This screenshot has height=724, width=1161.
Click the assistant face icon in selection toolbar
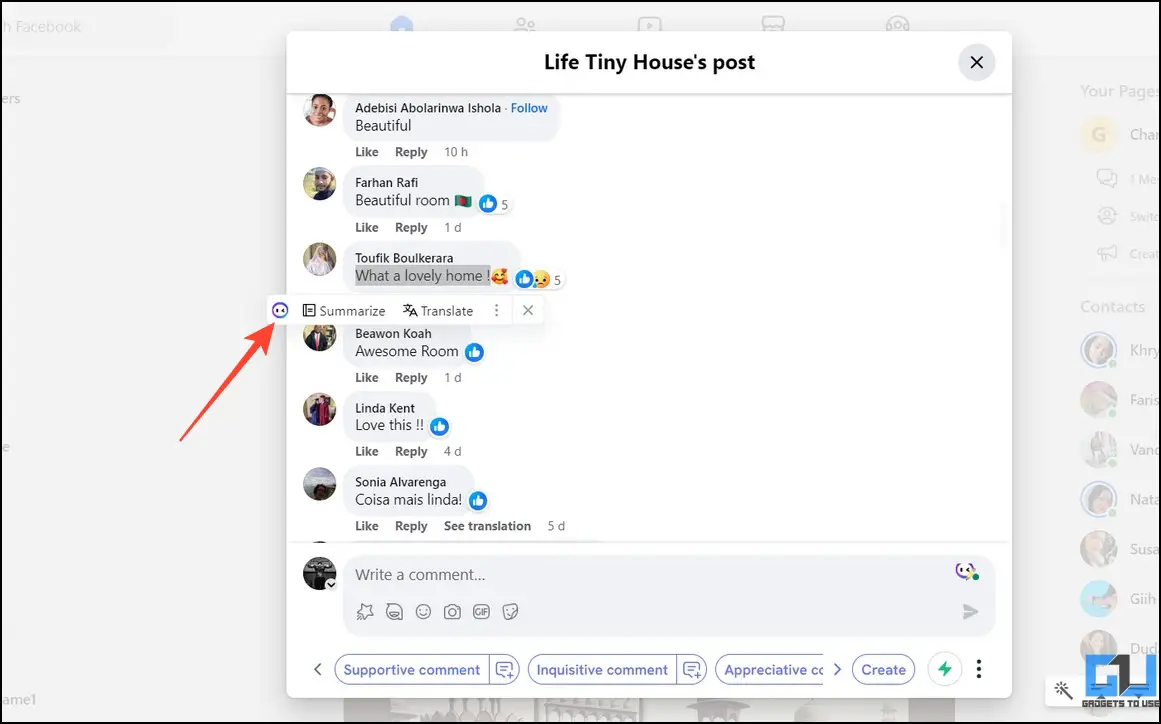[280, 310]
